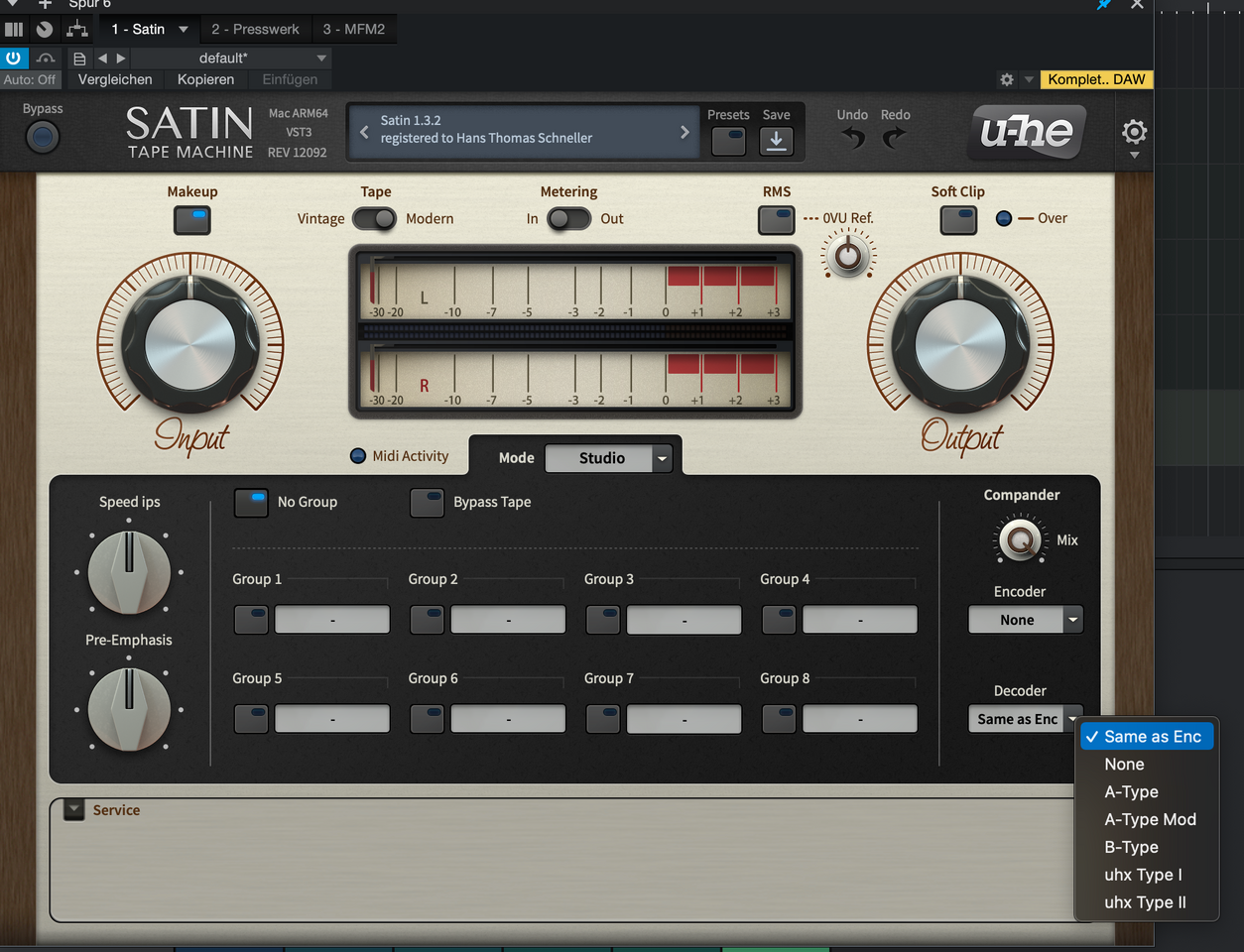Open the default* preset dropdown
1244x952 pixels.
point(230,59)
